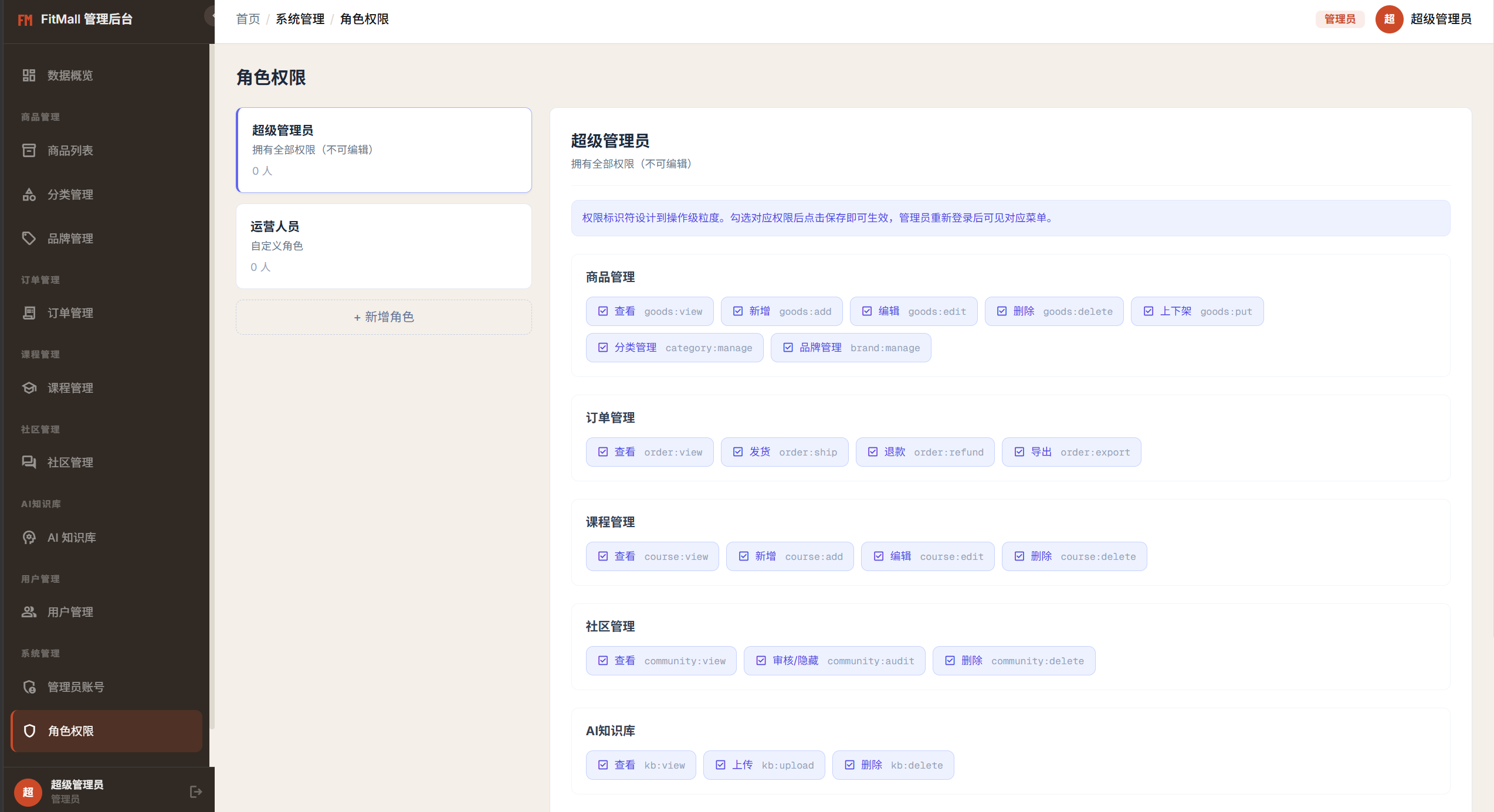This screenshot has width=1494, height=812.
Task: Click the data overview grid icon
Action: click(29, 75)
